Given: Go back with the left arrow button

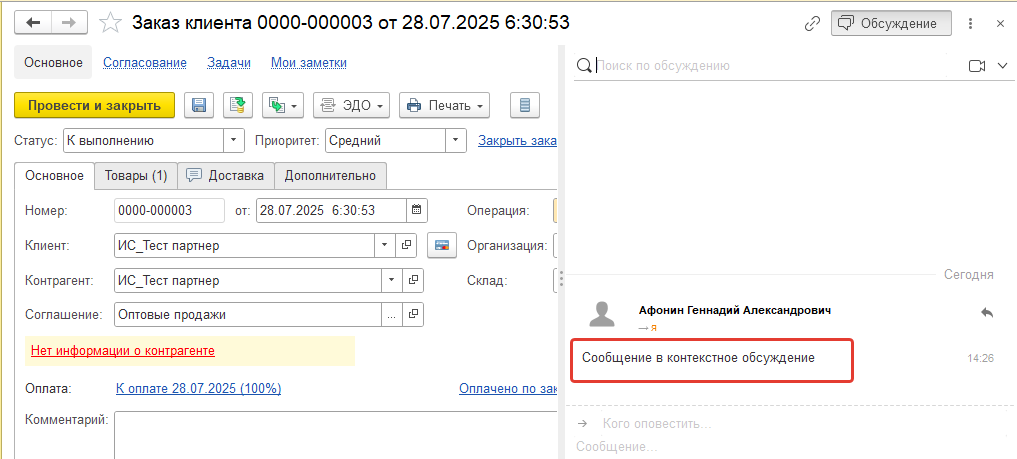Looking at the screenshot, I should point(32,23).
